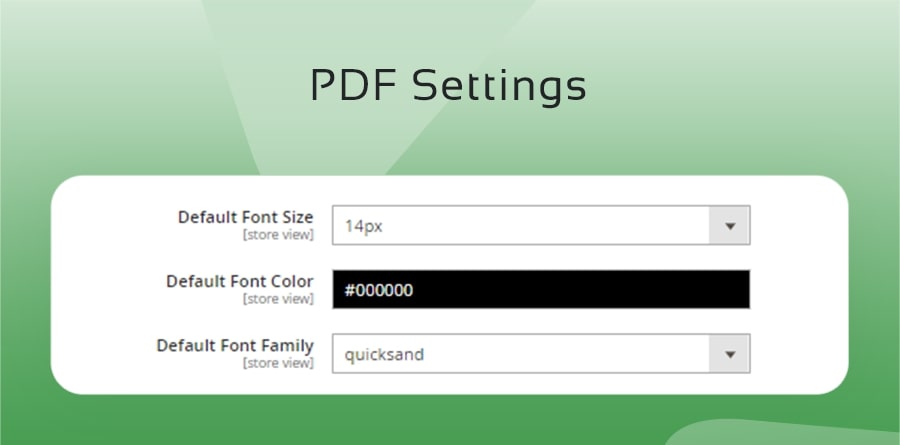The width and height of the screenshot is (900, 445).
Task: Open the black Default Font Color picker
Action: coord(540,290)
